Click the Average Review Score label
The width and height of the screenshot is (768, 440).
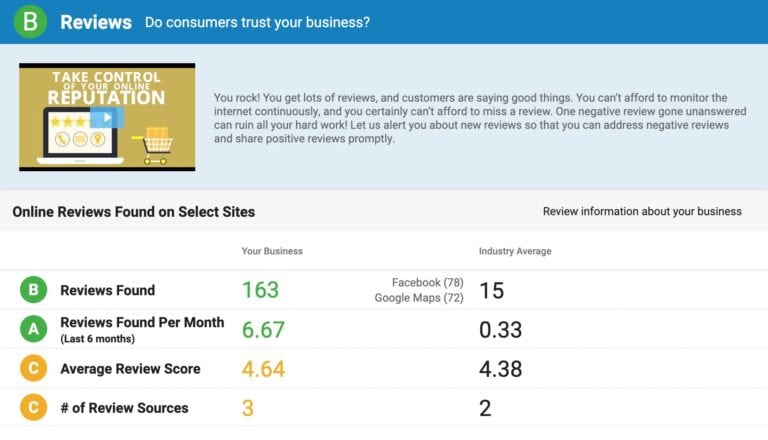pyautogui.click(x=130, y=369)
